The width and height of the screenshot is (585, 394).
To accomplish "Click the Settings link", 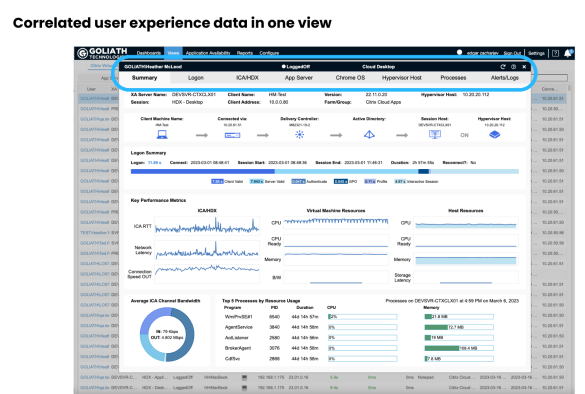I will click(x=536, y=53).
